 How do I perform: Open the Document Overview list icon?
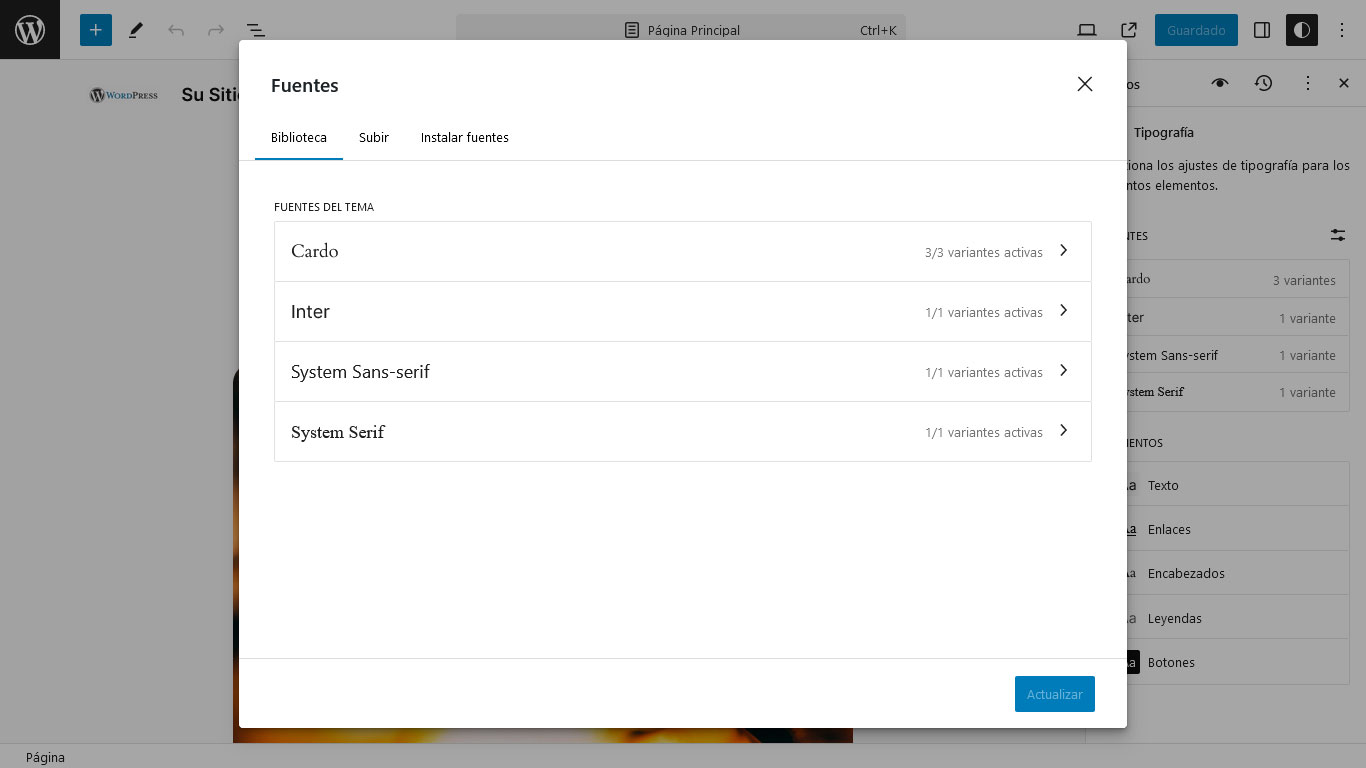pyautogui.click(x=256, y=30)
